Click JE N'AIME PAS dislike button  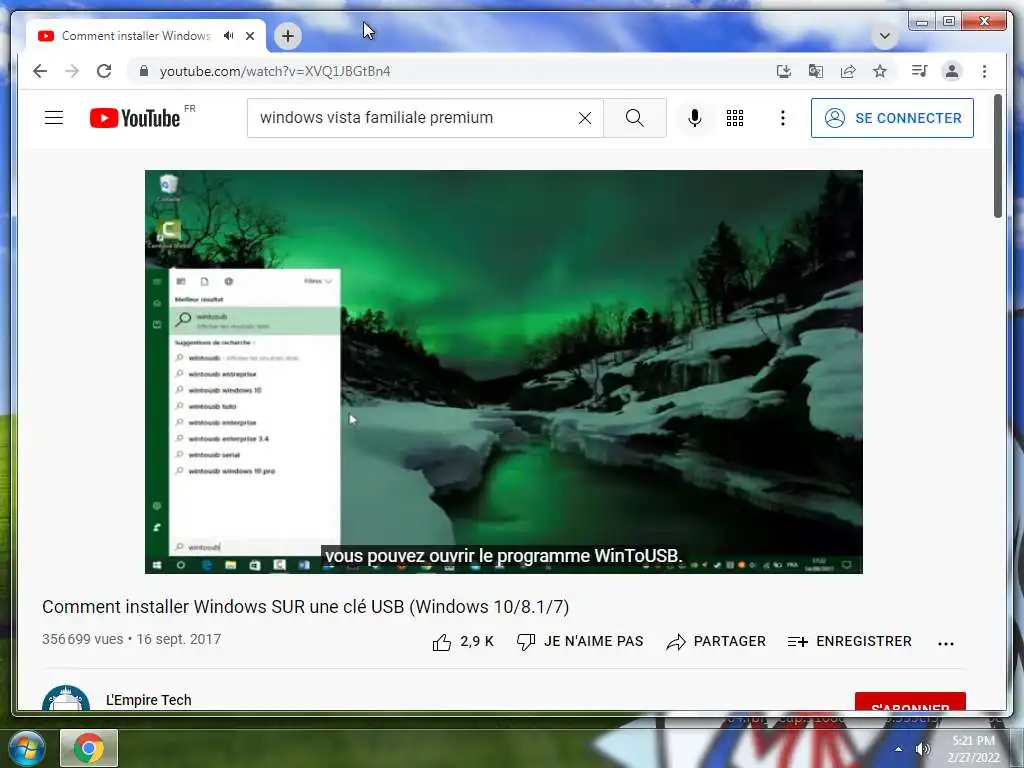point(580,642)
